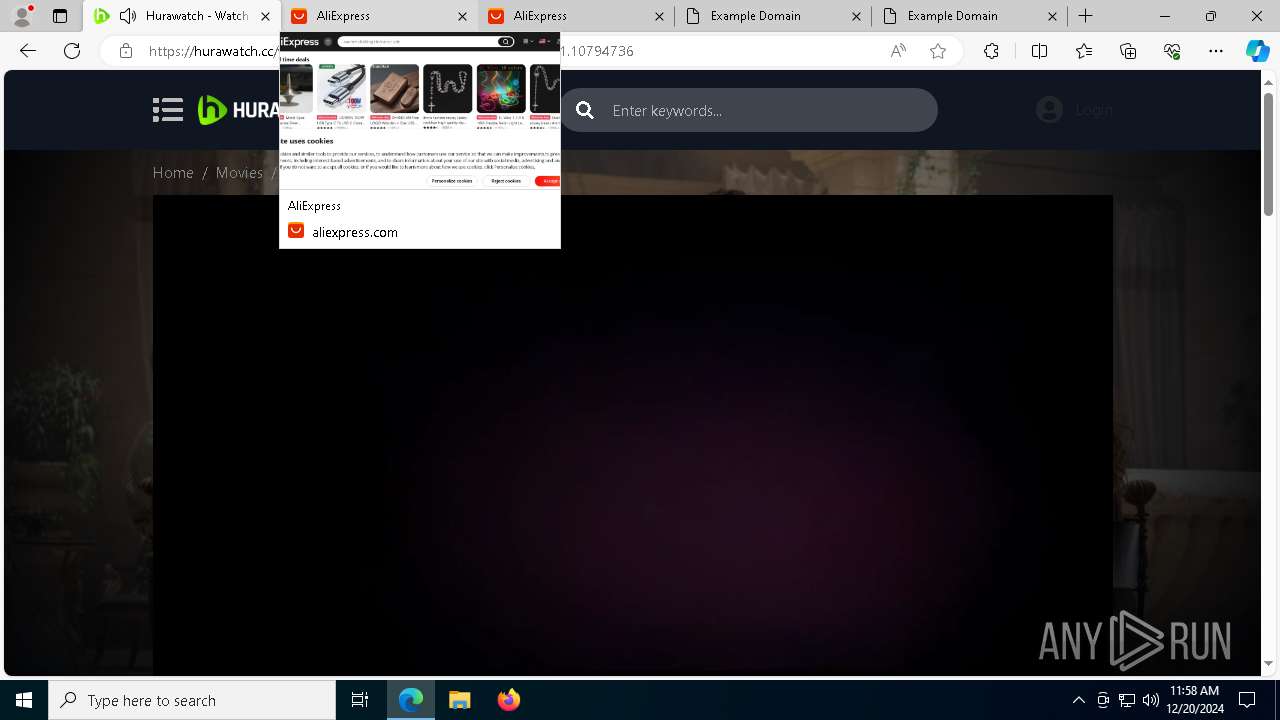Image resolution: width=1280 pixels, height=720 pixels.
Task: Click the AliExpress tab preview thumbnail
Action: (x=420, y=111)
